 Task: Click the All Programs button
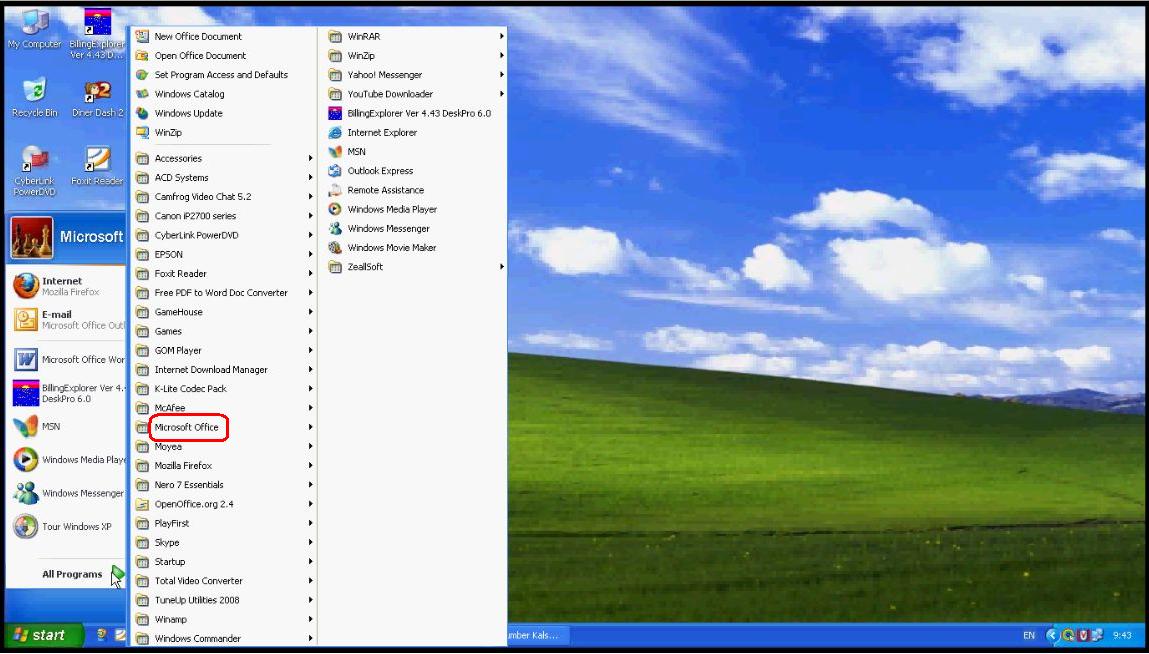(x=82, y=575)
